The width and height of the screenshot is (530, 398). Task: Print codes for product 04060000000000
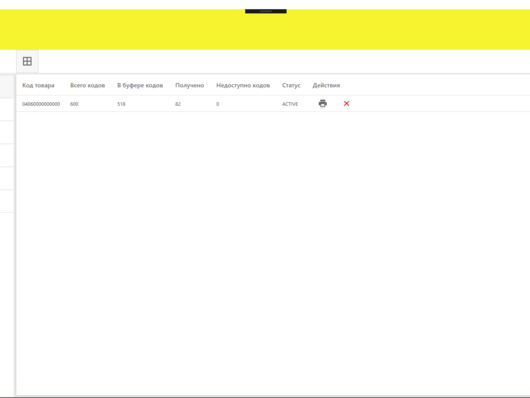[x=323, y=103]
